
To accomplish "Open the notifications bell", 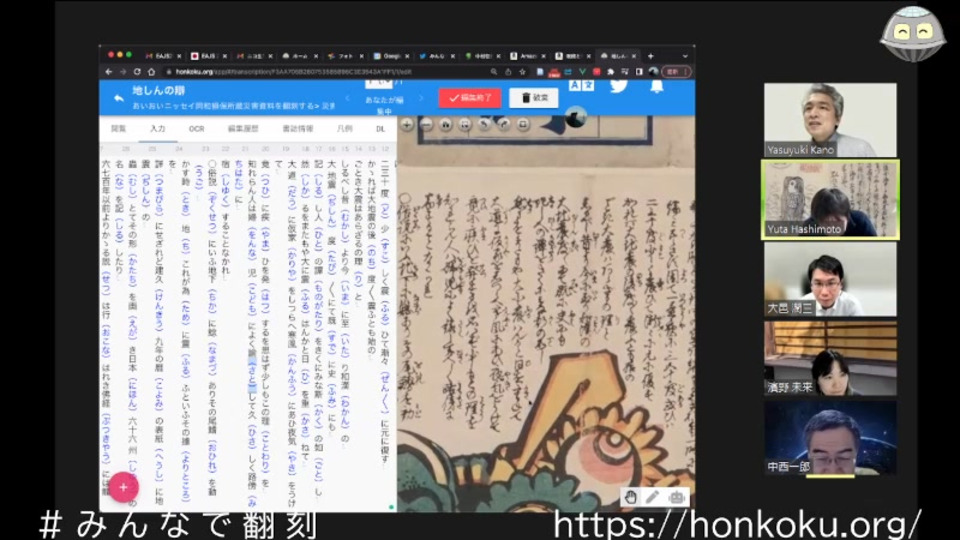I will (656, 86).
